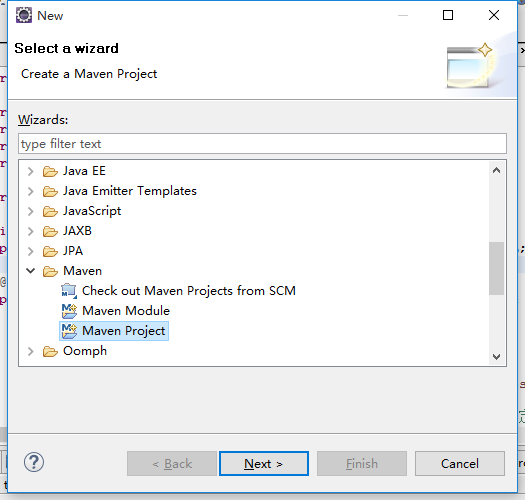Collapse the Maven category
Image resolution: width=525 pixels, height=500 pixels.
point(30,271)
